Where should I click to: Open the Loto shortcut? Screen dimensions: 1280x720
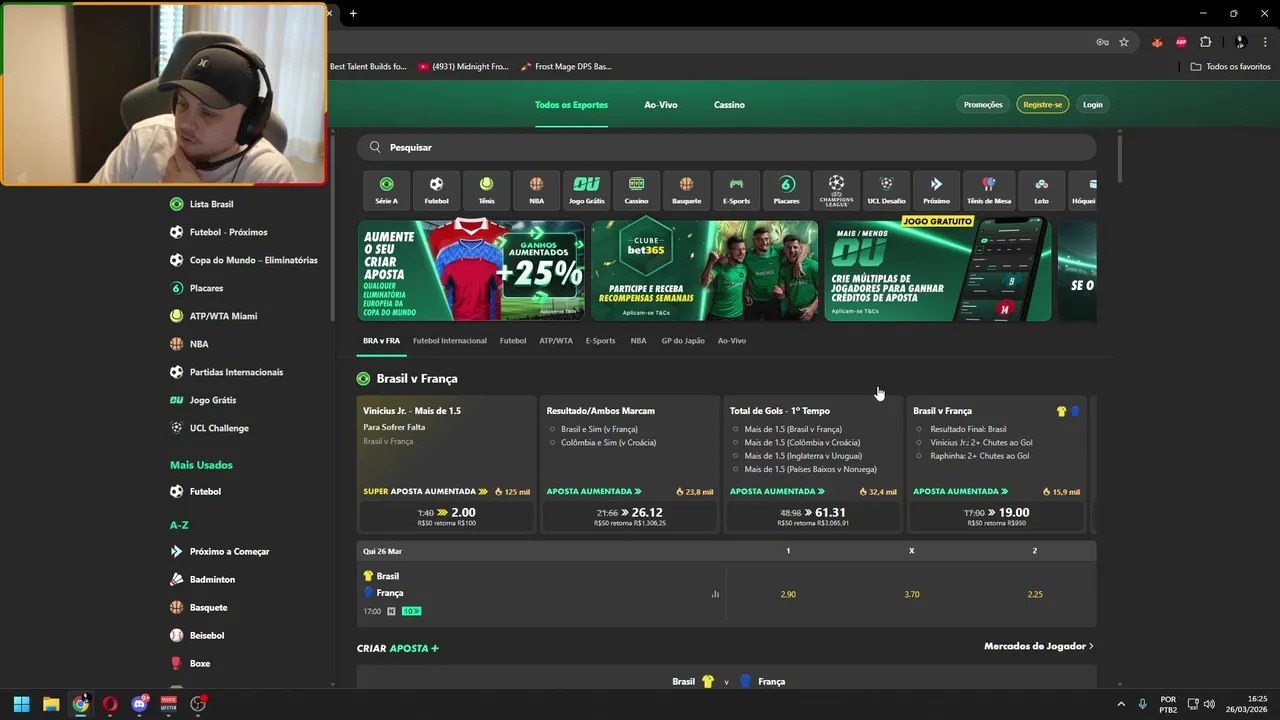point(1041,190)
